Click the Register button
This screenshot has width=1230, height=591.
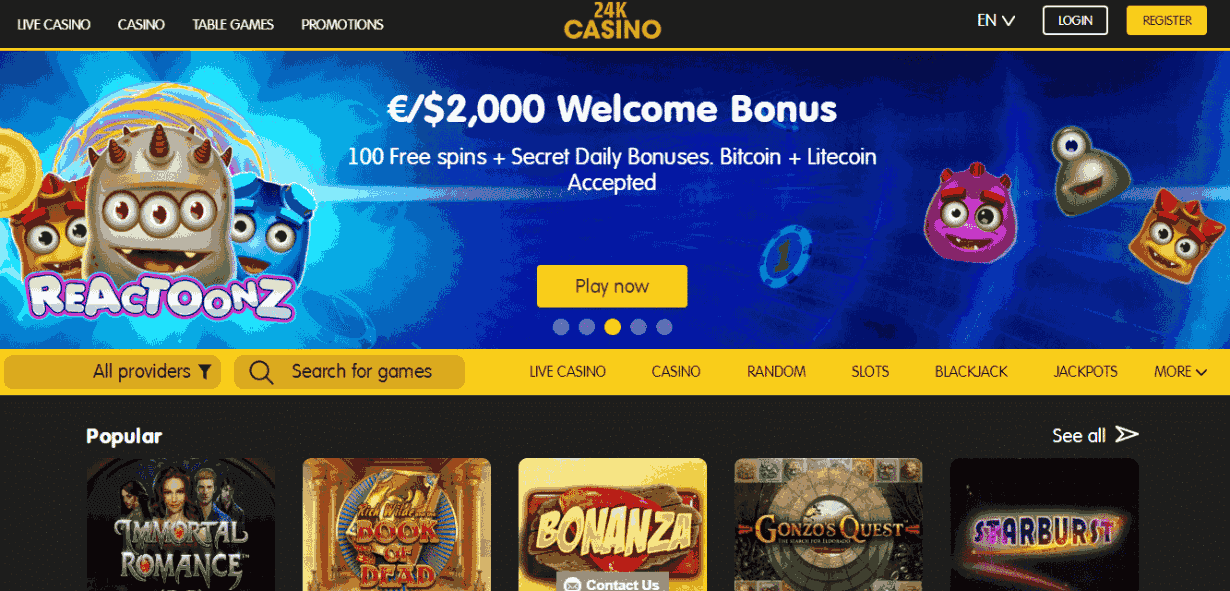pos(1167,21)
